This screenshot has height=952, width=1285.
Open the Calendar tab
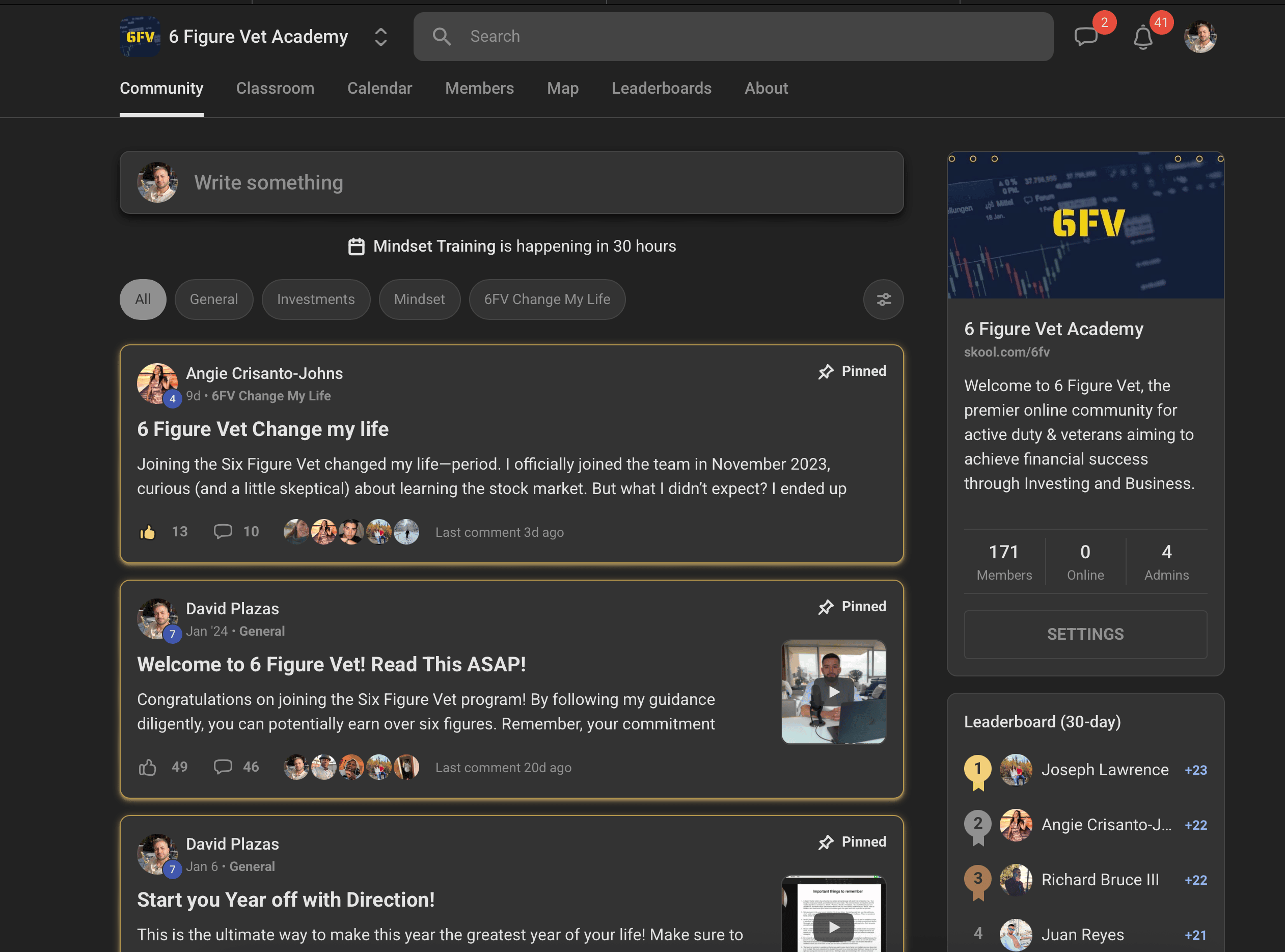point(380,88)
